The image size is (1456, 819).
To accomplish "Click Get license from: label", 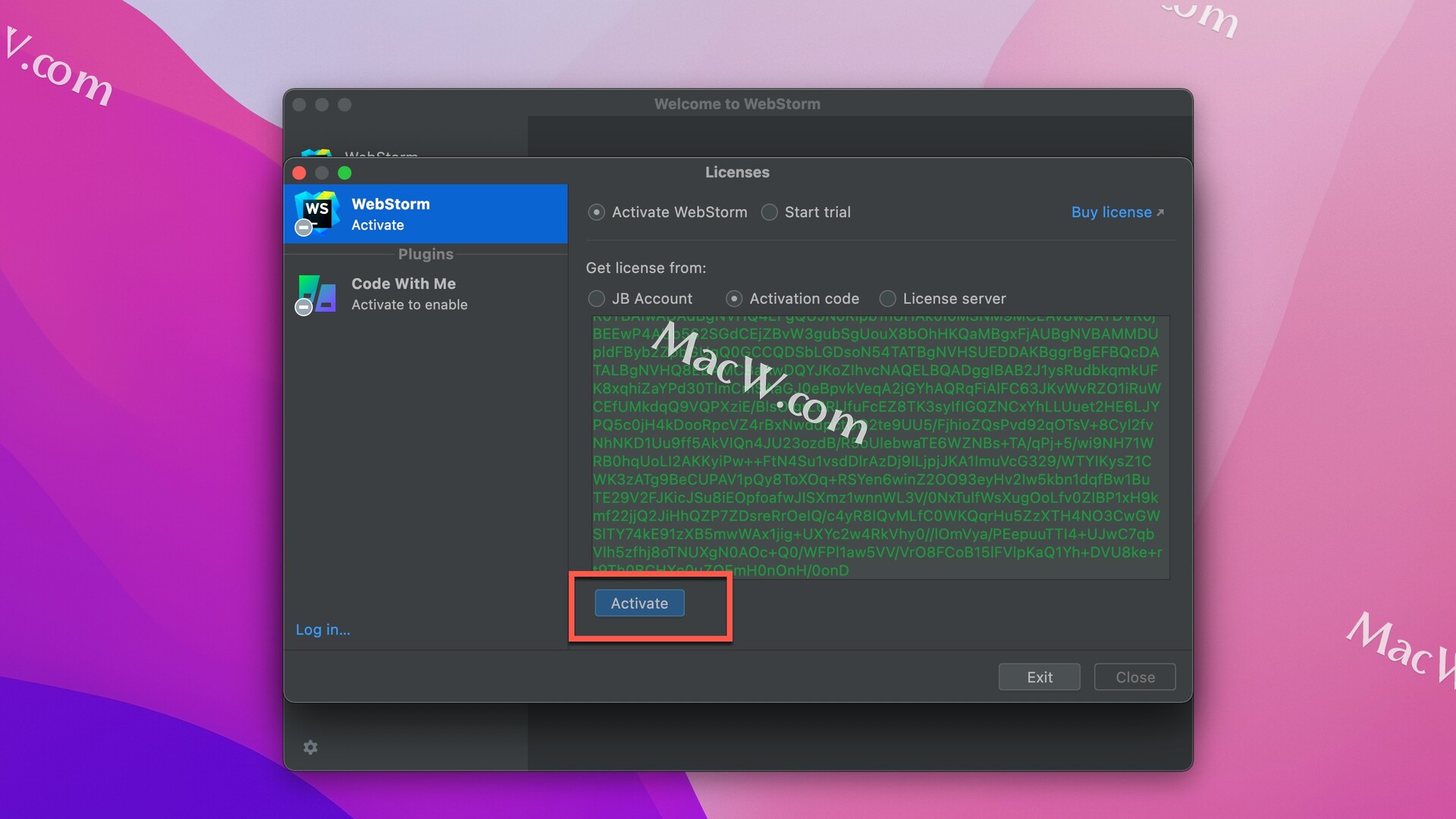I will tap(645, 268).
